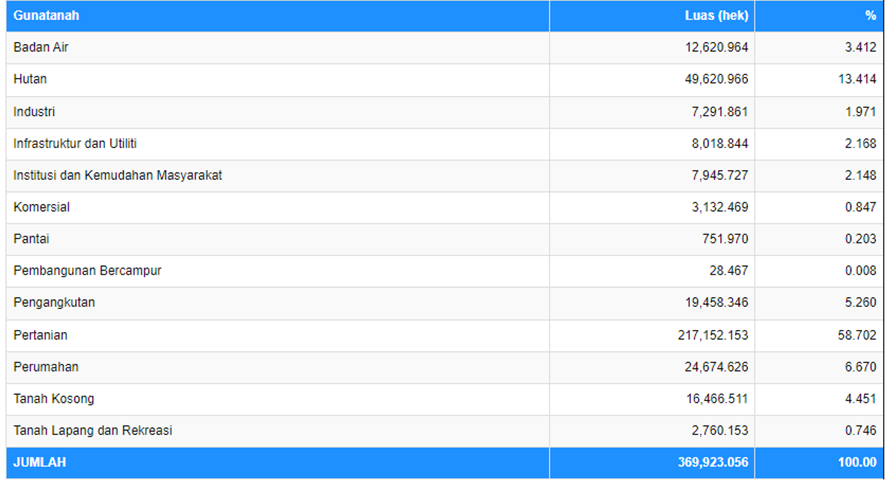Click the Luas (hek) column header
The width and height of the screenshot is (891, 483).
pyautogui.click(x=716, y=16)
